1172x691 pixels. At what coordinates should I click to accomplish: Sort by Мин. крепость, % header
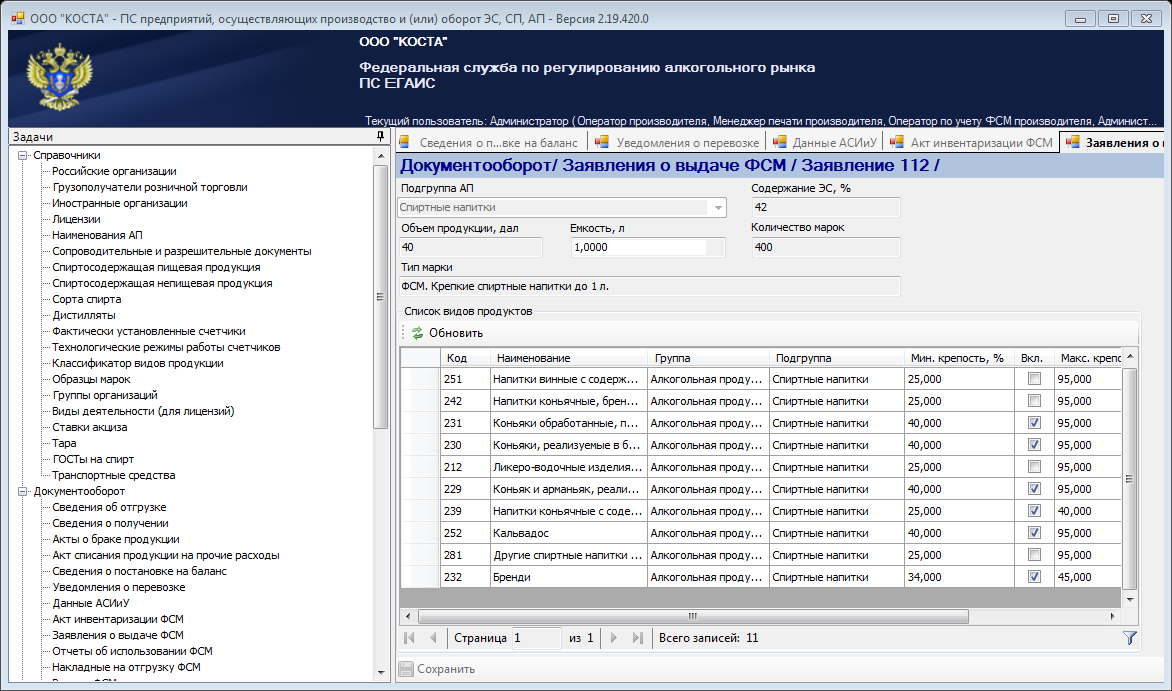(x=960, y=358)
